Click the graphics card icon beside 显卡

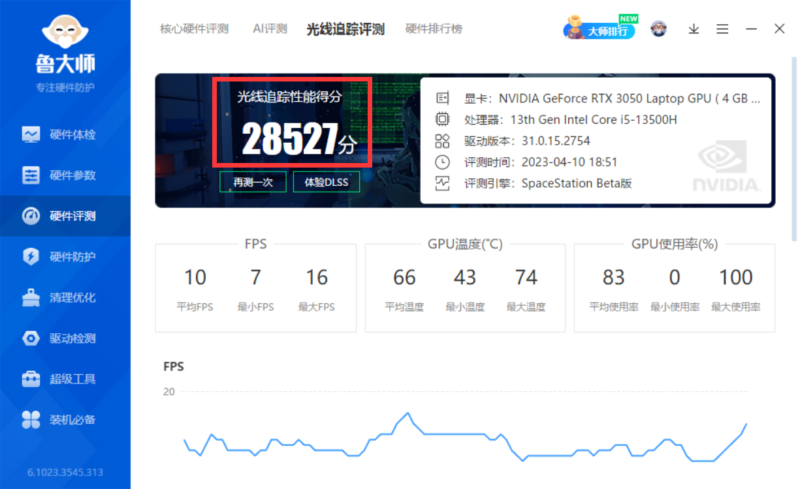[442, 98]
